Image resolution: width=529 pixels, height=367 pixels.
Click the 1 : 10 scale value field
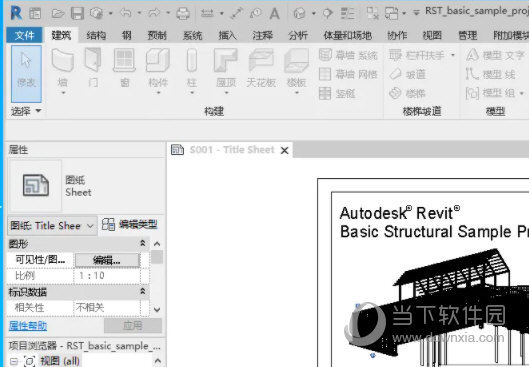tap(107, 276)
